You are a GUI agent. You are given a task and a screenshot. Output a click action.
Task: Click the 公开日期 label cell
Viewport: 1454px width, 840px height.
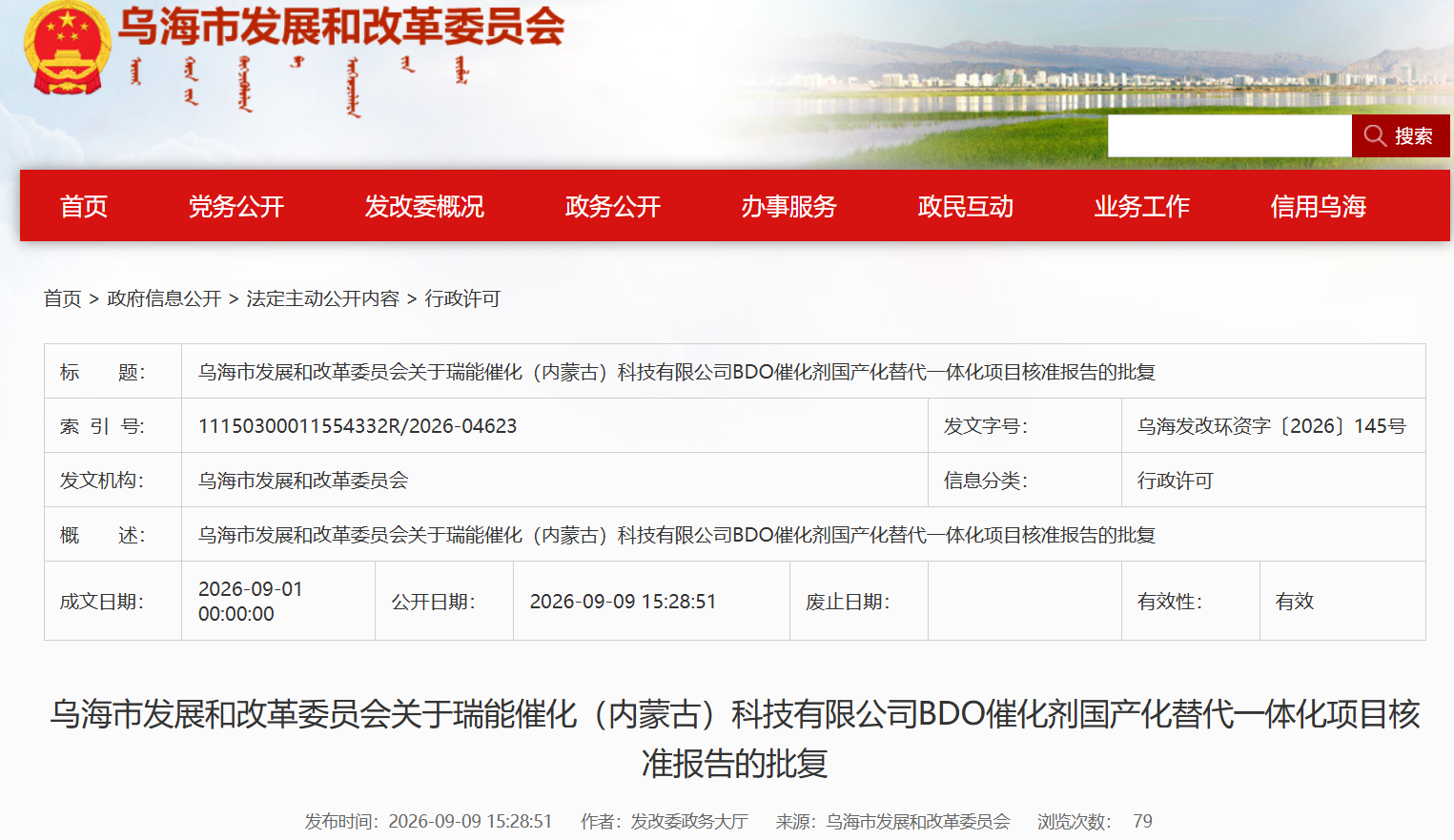point(444,602)
